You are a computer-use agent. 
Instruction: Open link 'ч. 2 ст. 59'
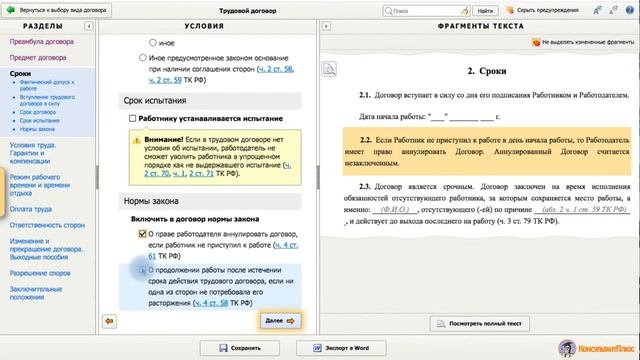(x=165, y=80)
